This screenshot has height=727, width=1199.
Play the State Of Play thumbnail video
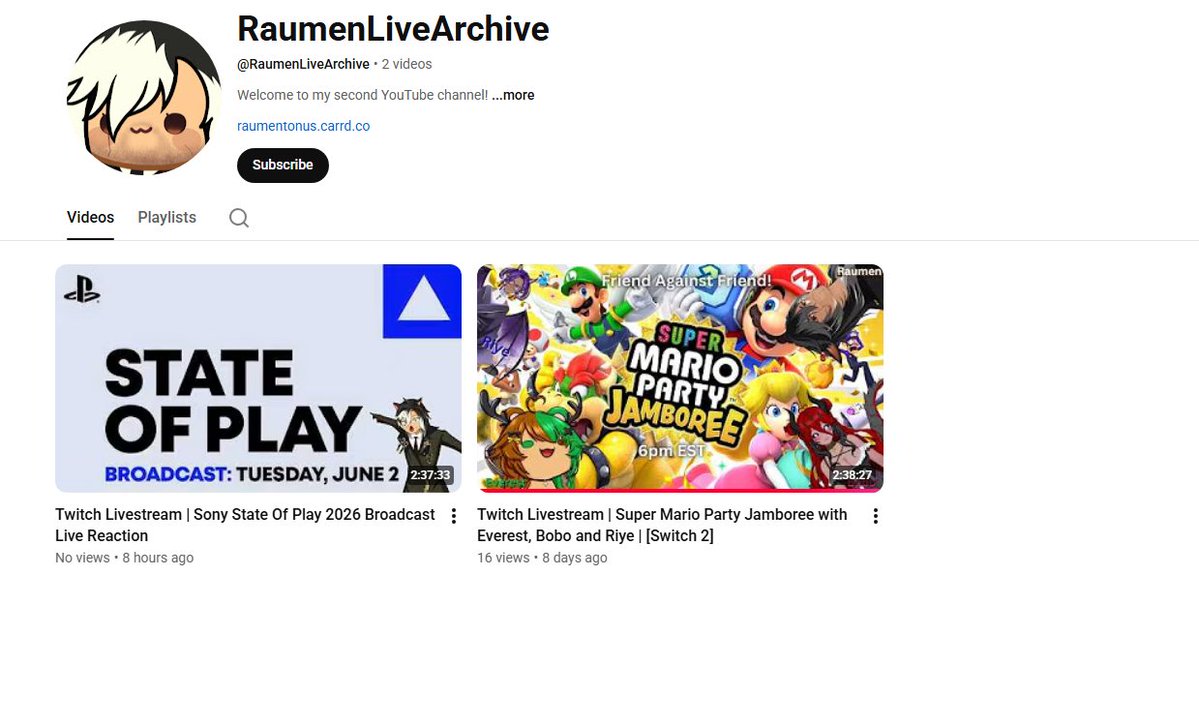(258, 378)
